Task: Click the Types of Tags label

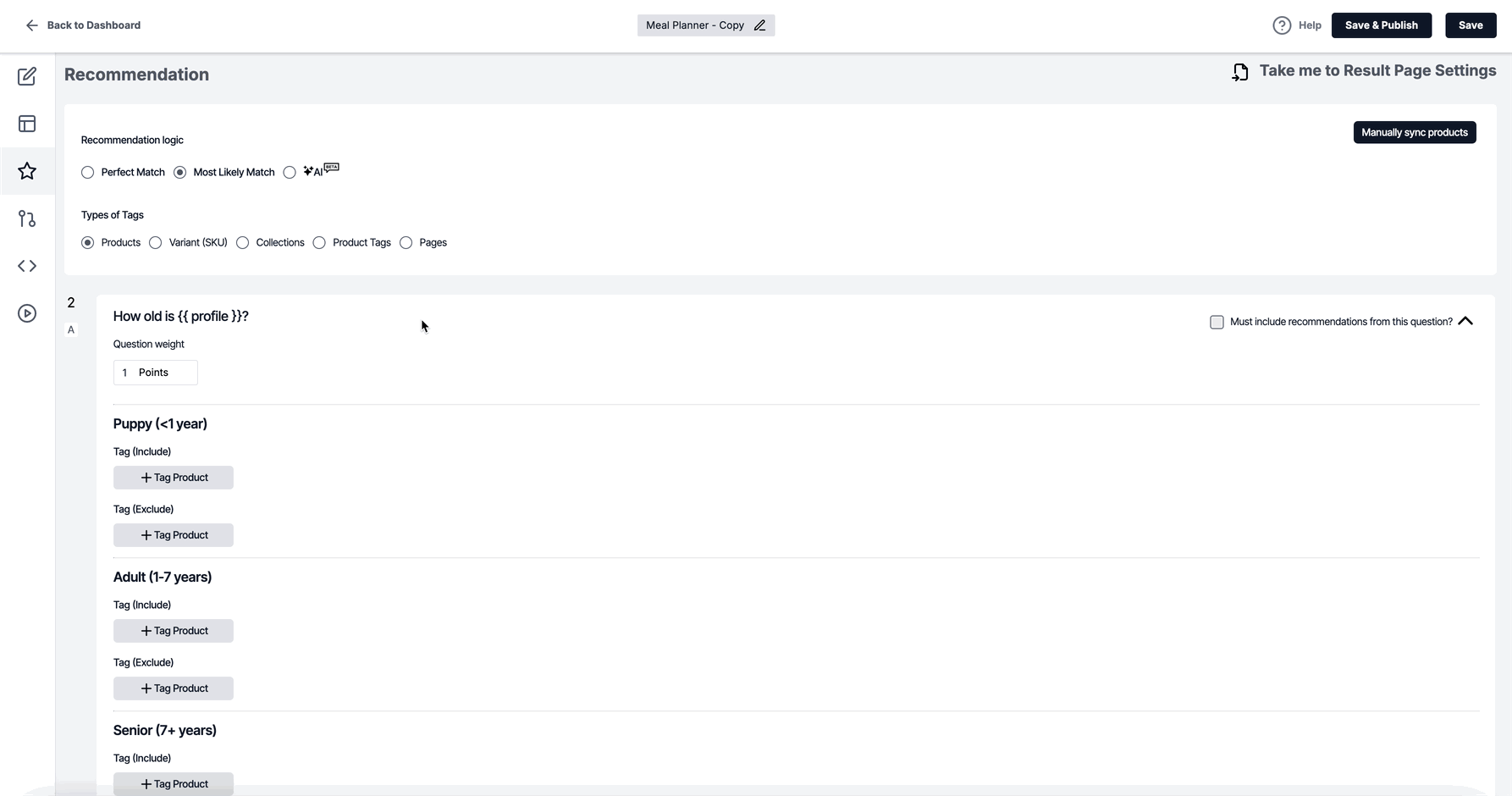Action: [x=113, y=215]
